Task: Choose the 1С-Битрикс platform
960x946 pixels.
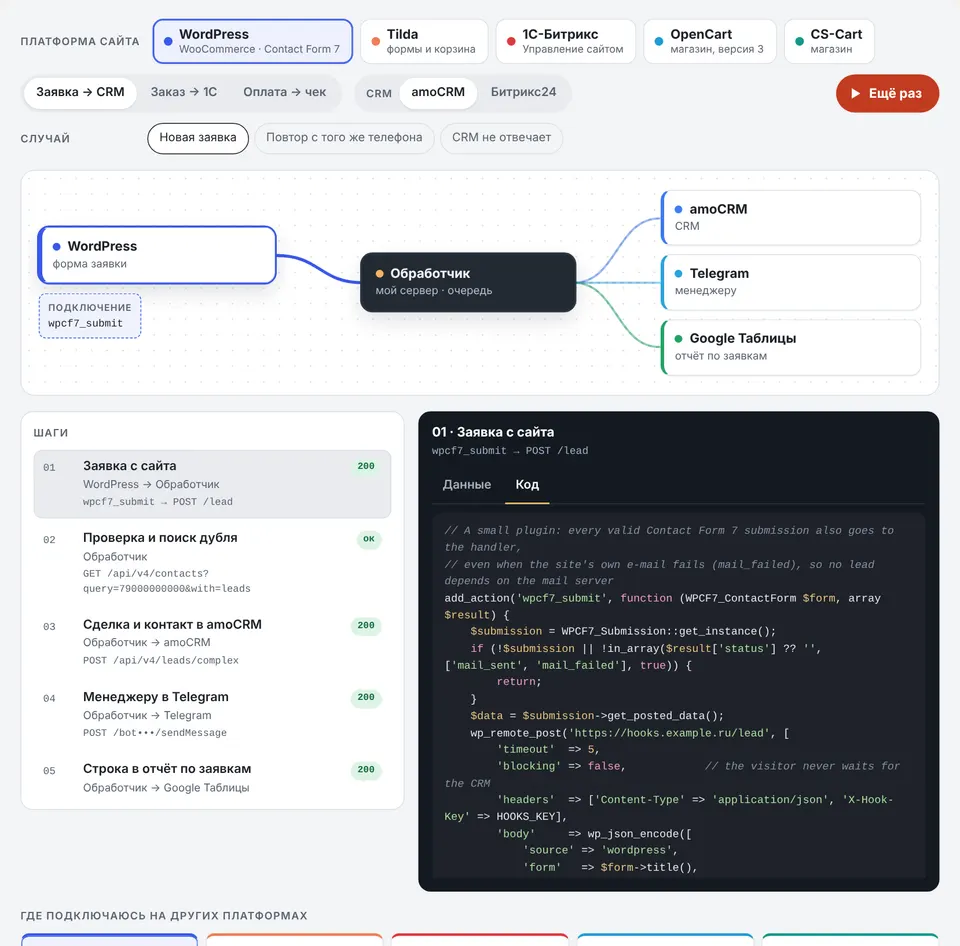Action: pyautogui.click(x=566, y=41)
